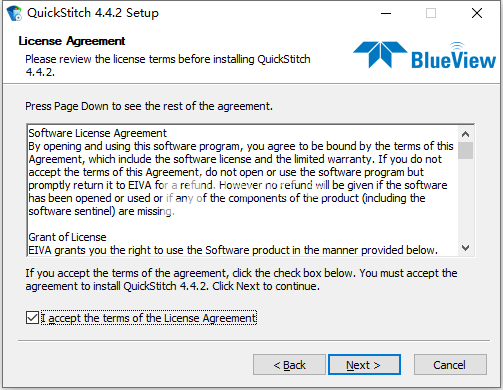This screenshot has width=503, height=390.
Task: Click the 'License Agreement' page heading
Action: (72, 41)
